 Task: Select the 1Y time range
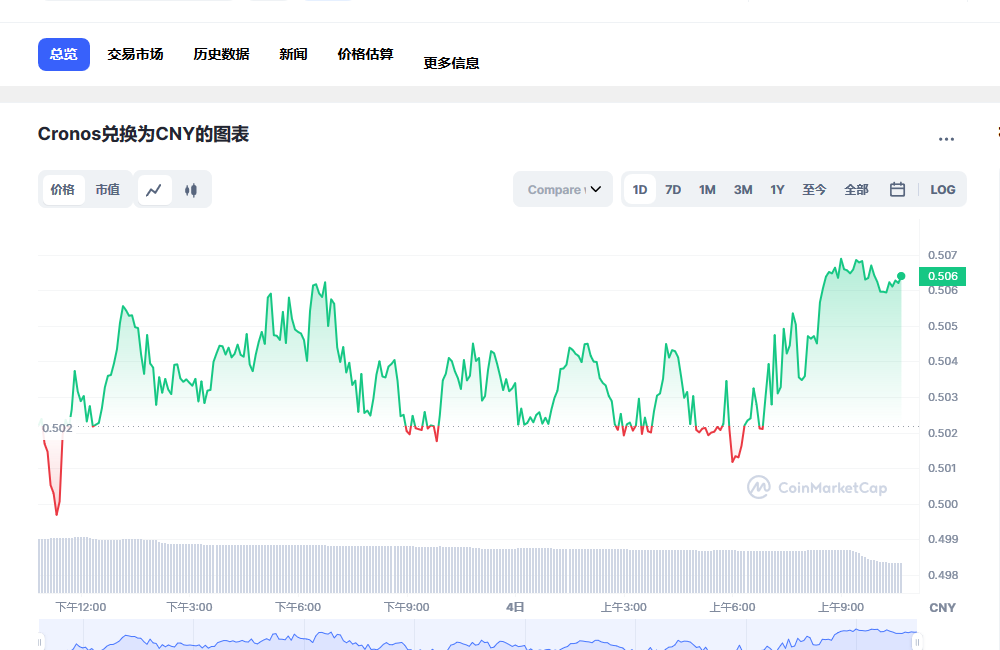coord(777,189)
